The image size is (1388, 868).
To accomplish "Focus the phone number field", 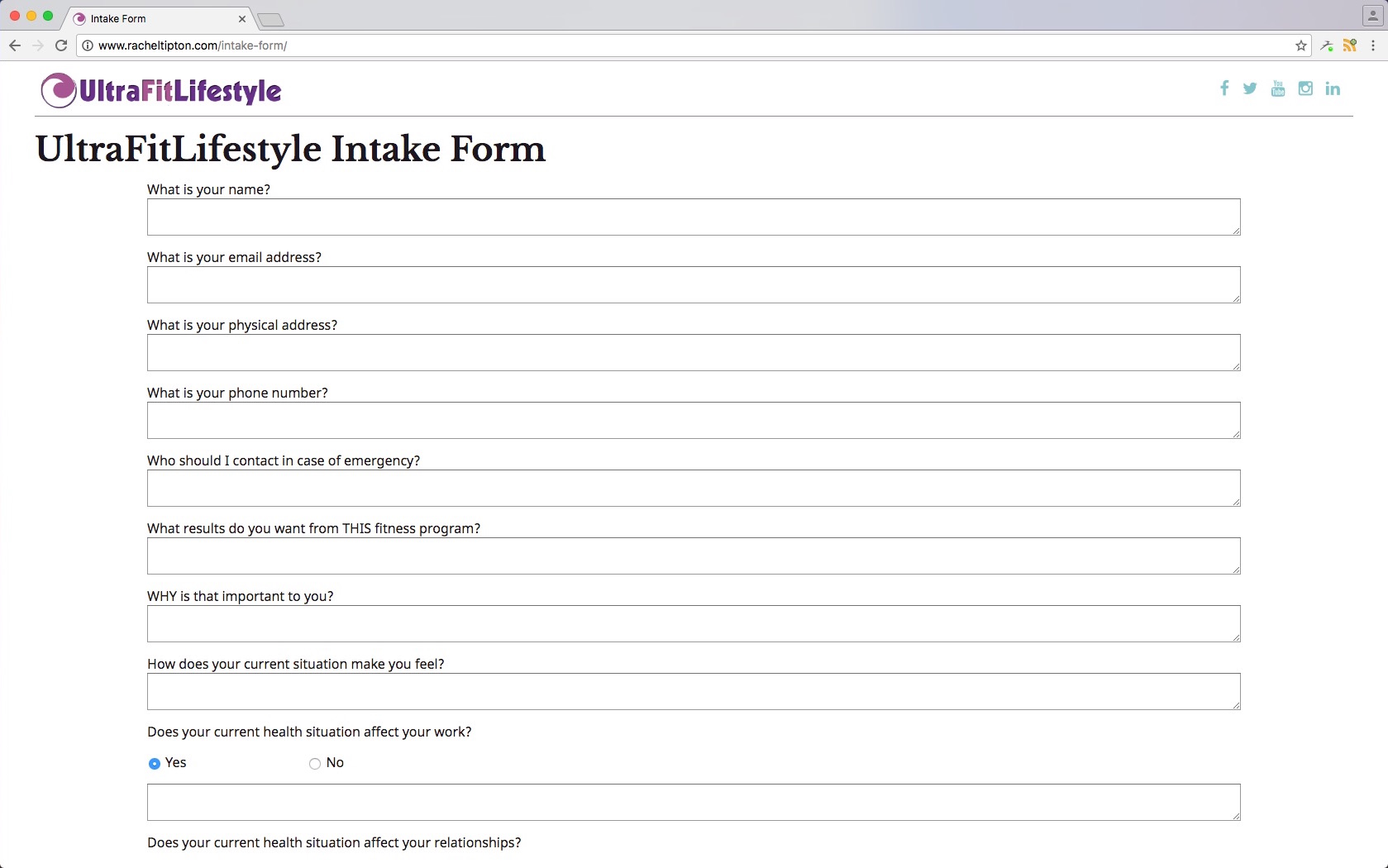I will click(x=694, y=420).
